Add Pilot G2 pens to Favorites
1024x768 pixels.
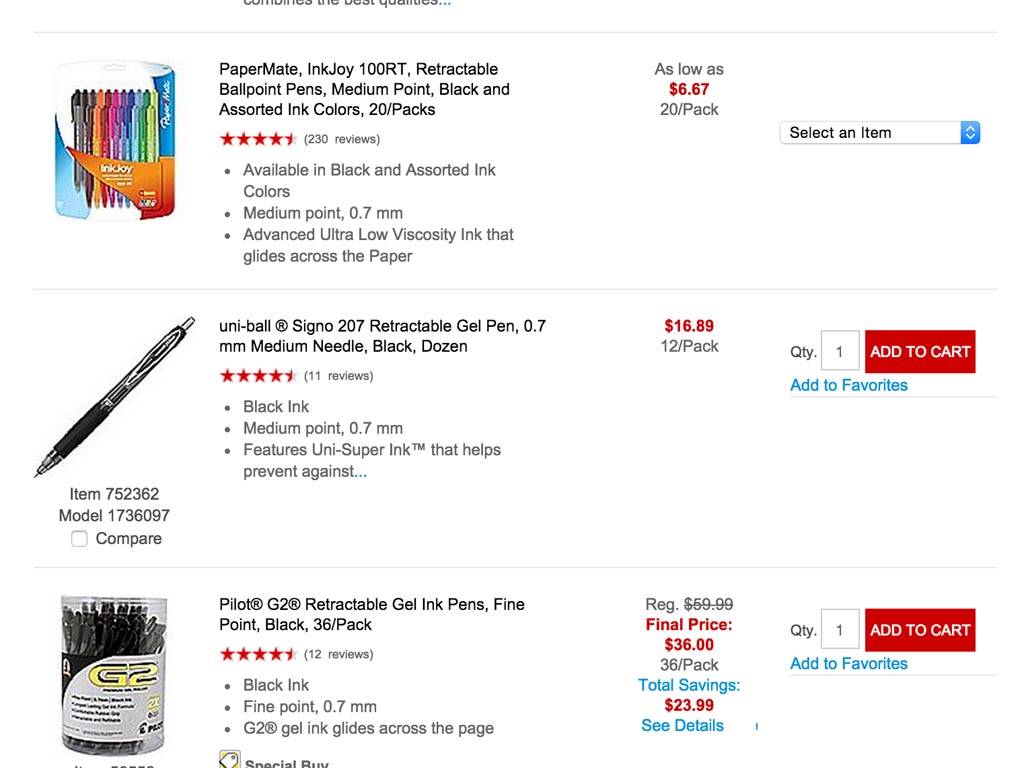848,664
